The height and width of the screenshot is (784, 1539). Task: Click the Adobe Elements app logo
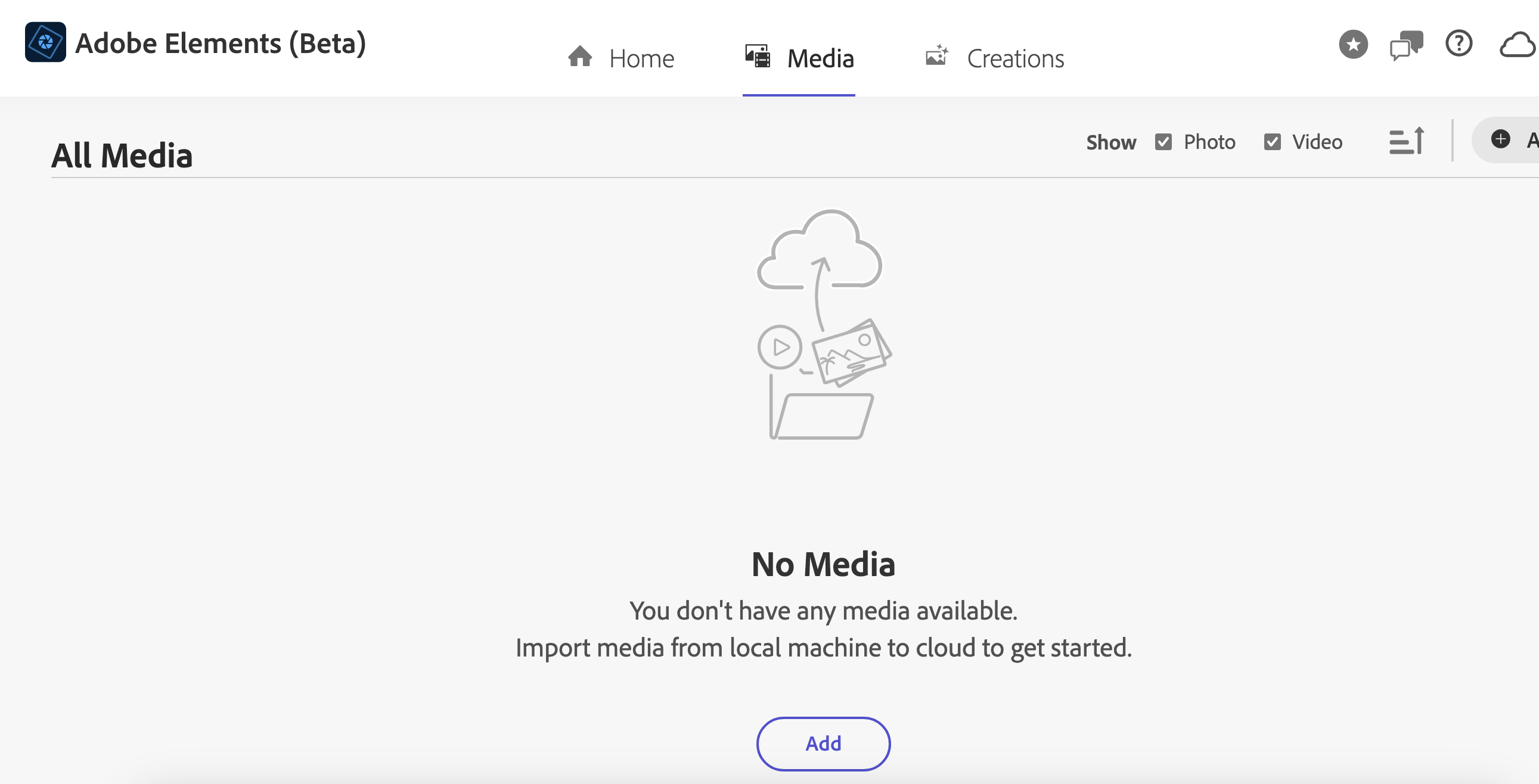[45, 42]
